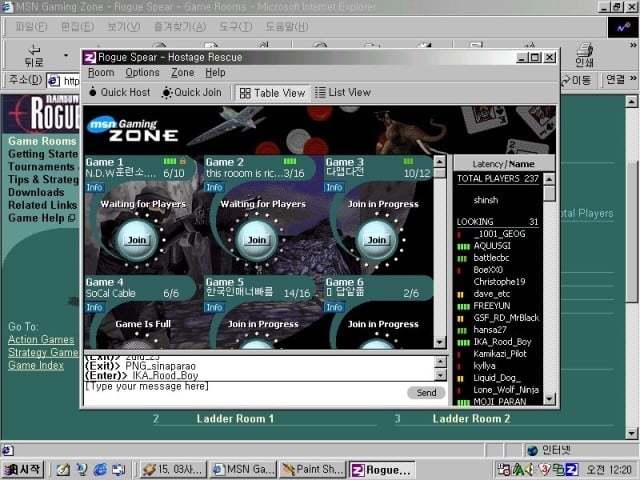Click the Send chat button
640x480 pixels.
pyautogui.click(x=426, y=393)
